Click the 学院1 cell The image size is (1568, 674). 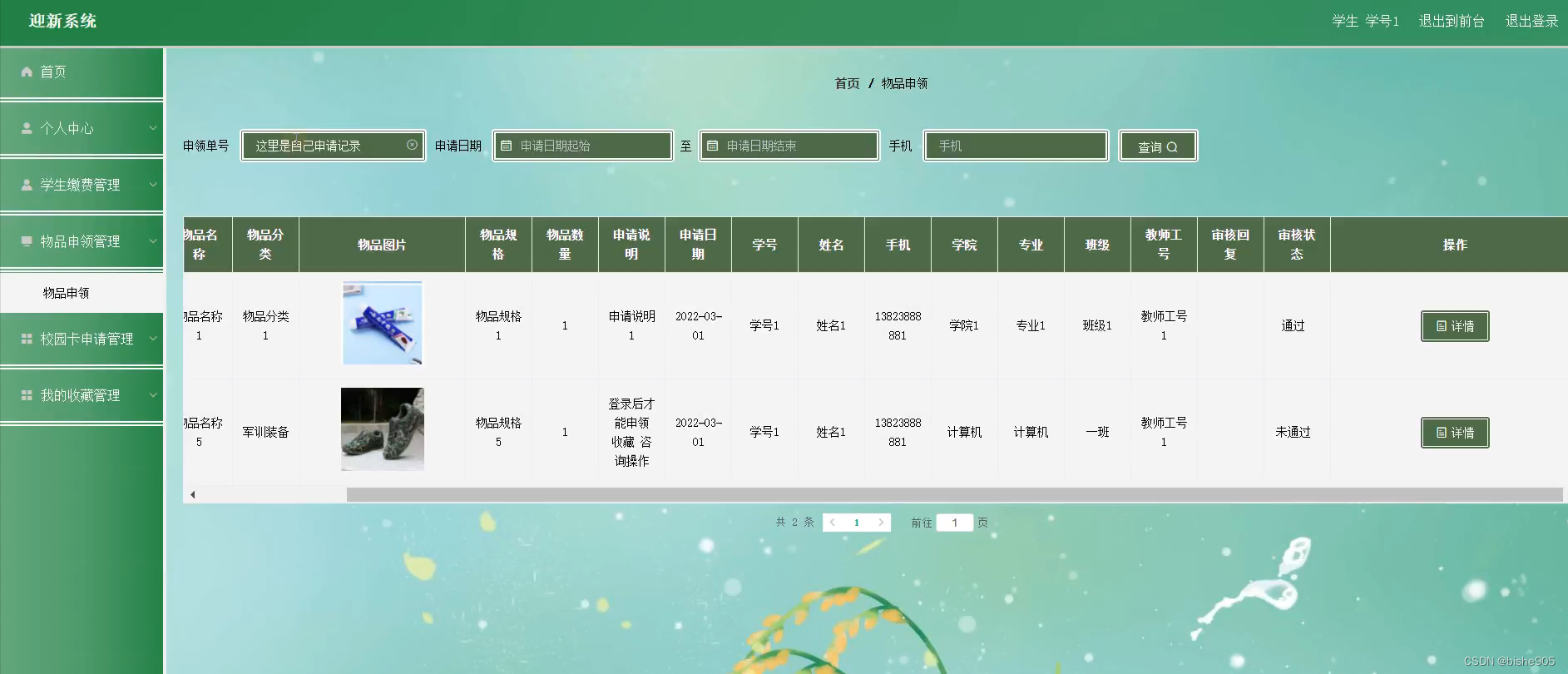pyautogui.click(x=964, y=325)
